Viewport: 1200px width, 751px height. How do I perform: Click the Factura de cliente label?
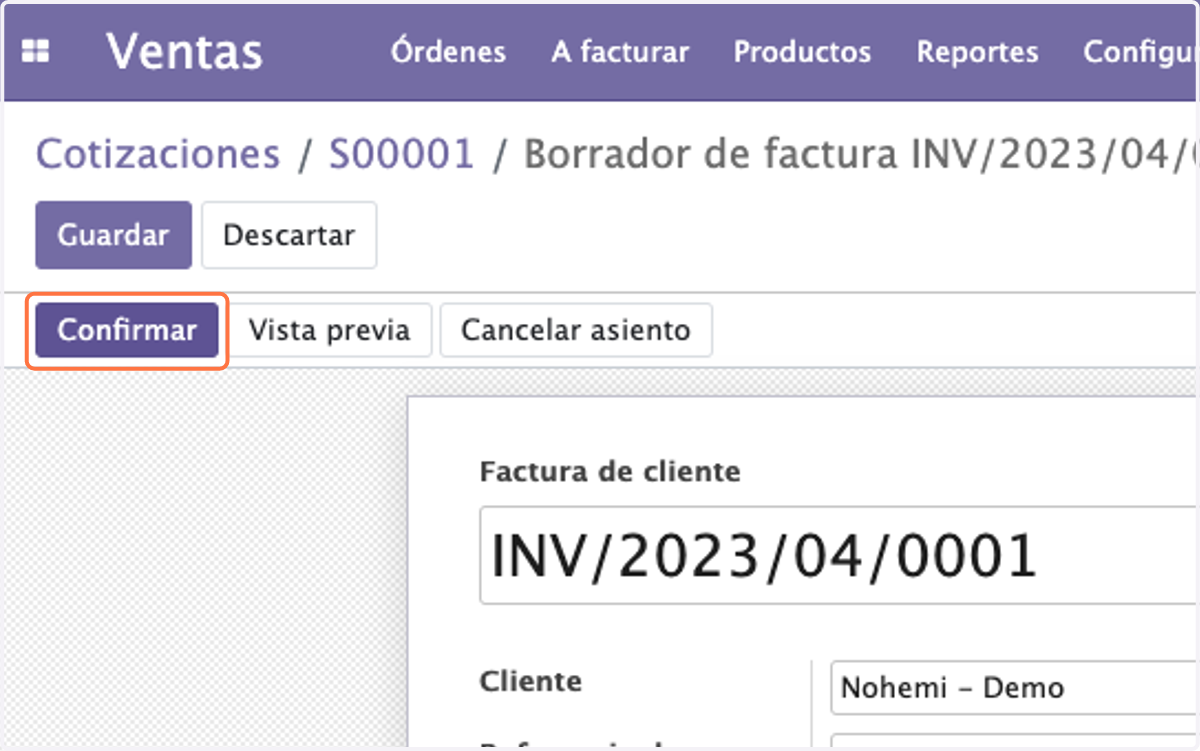point(610,471)
